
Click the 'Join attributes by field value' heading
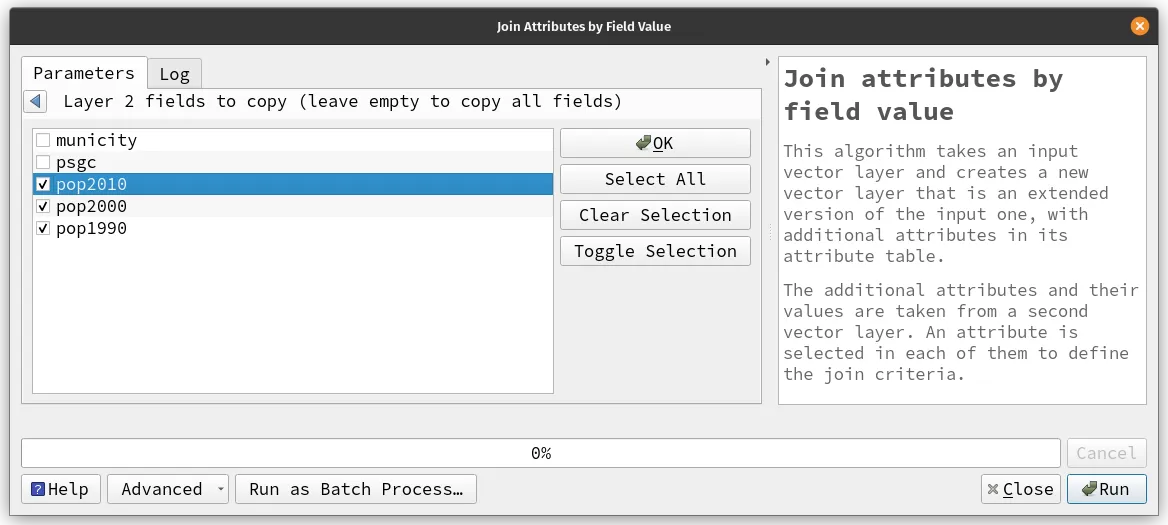[924, 95]
